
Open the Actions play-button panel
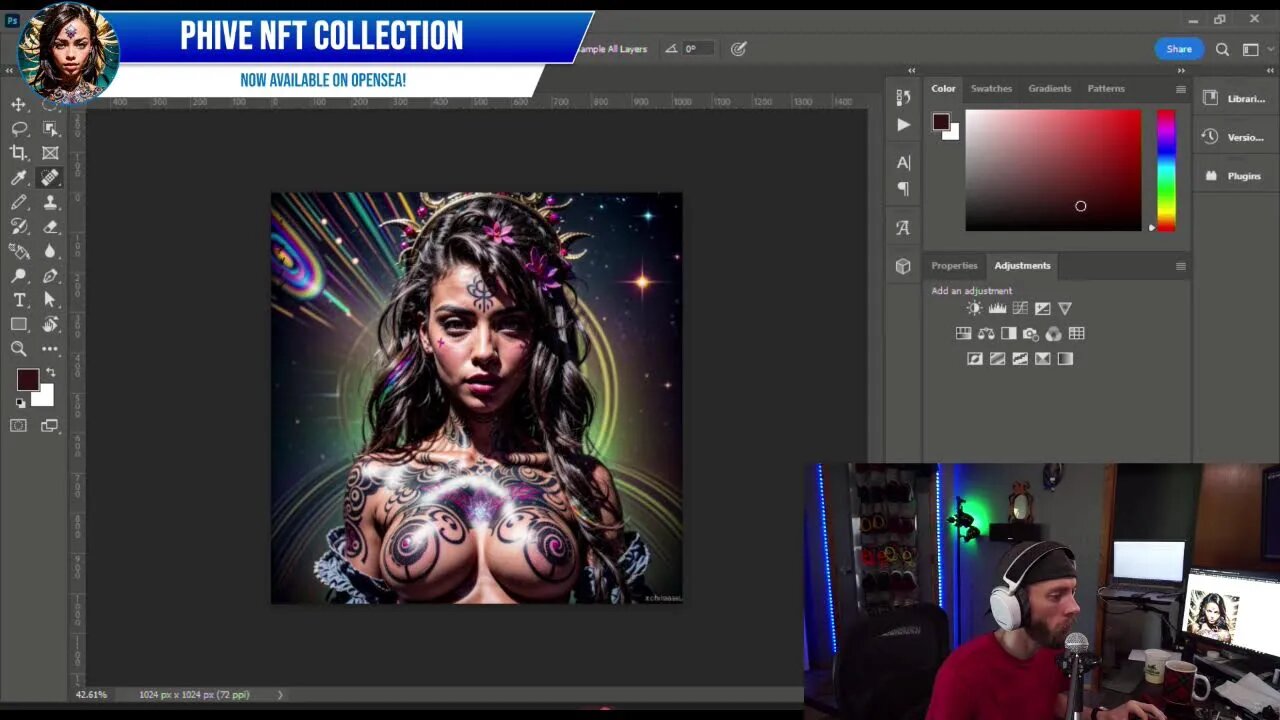click(903, 125)
